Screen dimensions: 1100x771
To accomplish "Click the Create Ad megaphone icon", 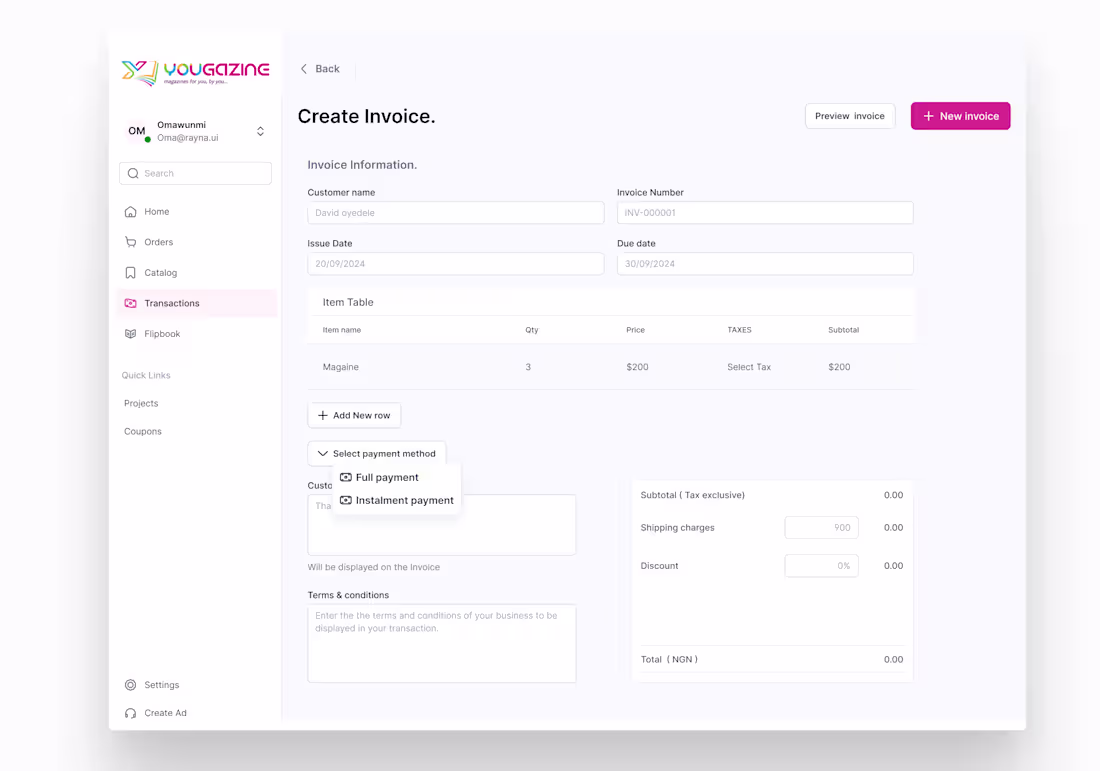I will click(130, 712).
